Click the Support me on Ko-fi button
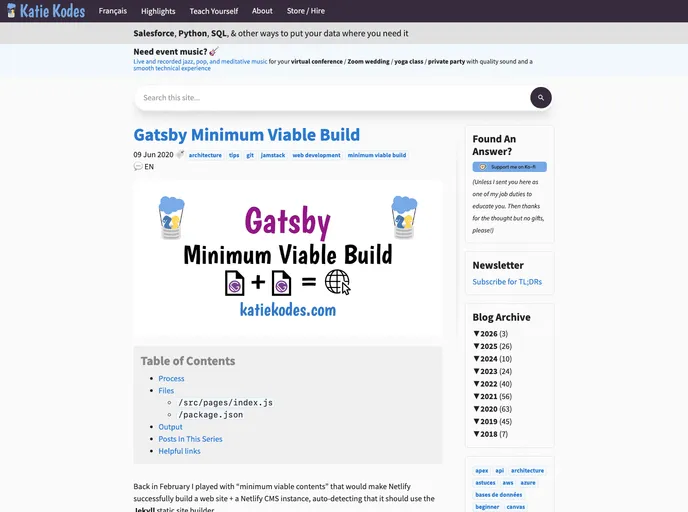688x512 pixels. (509, 167)
